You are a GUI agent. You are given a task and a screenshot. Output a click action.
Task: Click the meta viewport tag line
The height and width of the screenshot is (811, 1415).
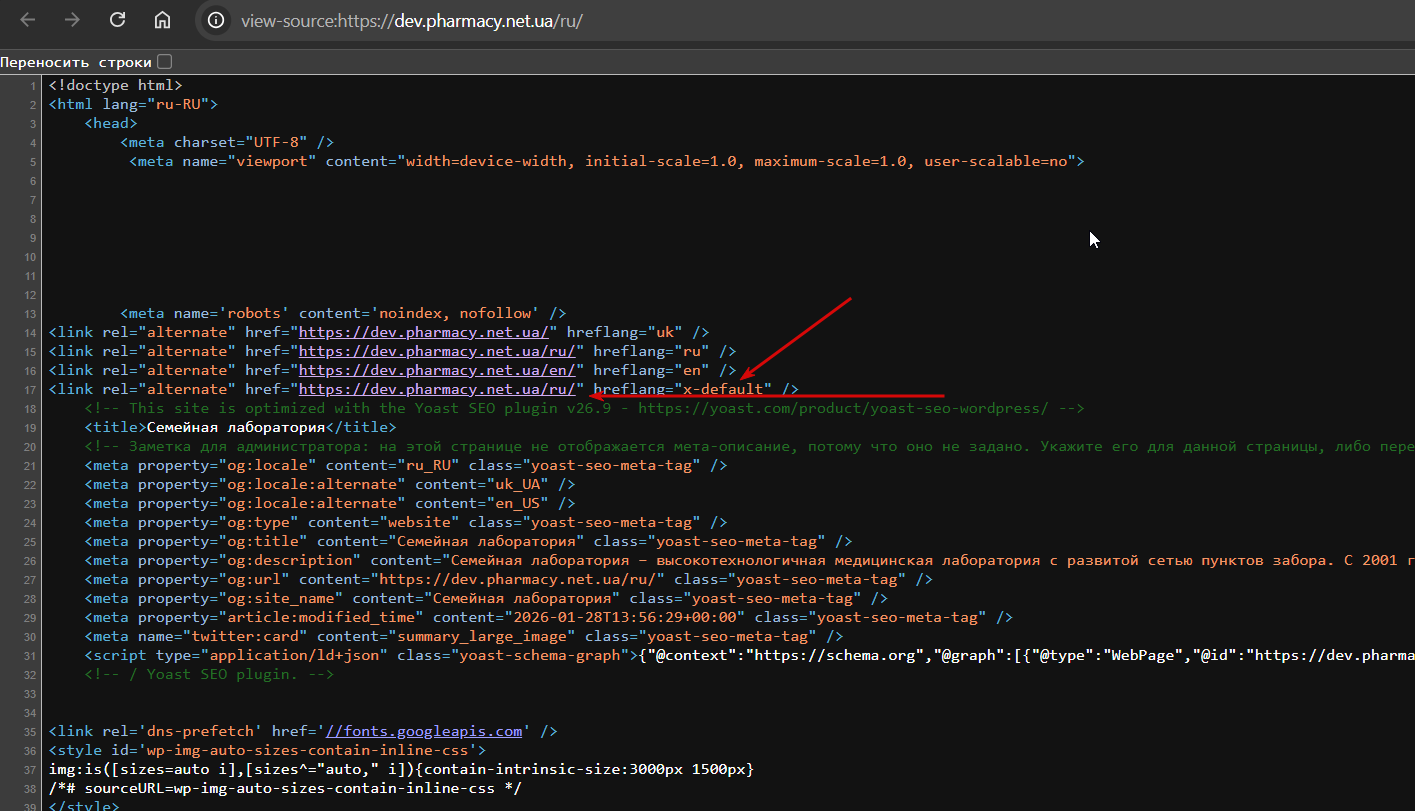click(607, 161)
